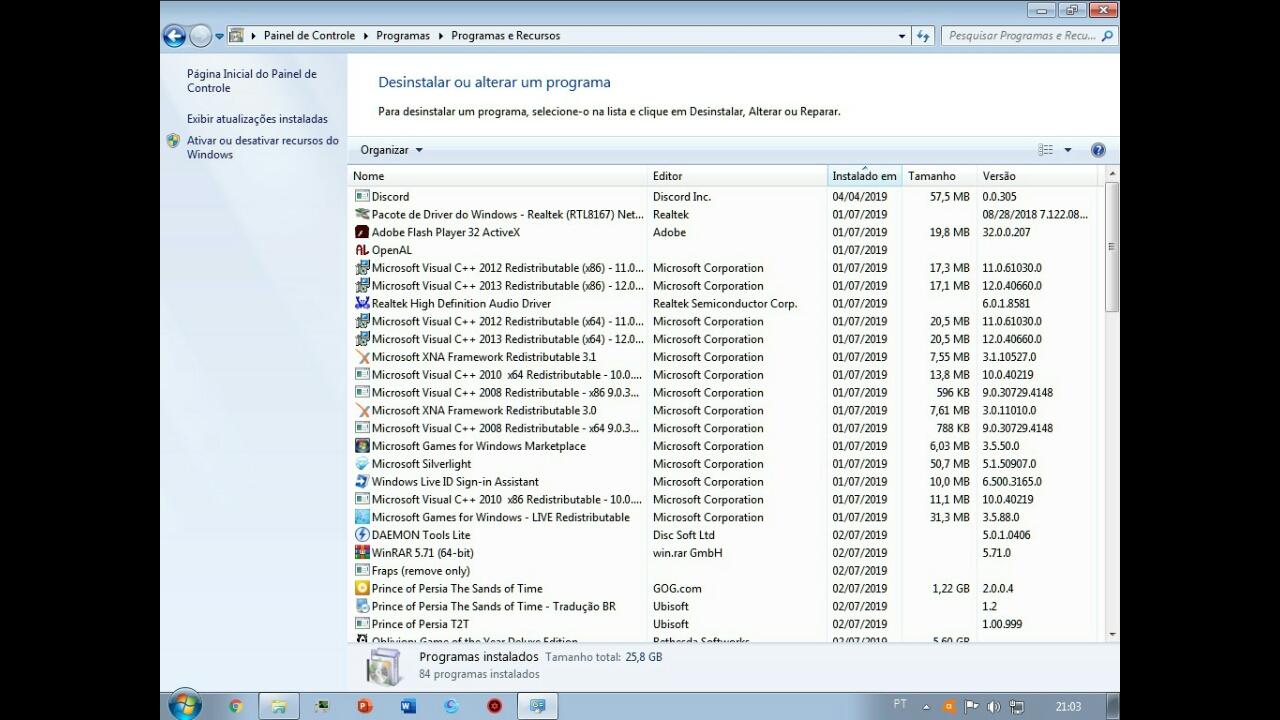This screenshot has height=720, width=1280.
Task: Click the scrollbar up arrow
Action: point(1112,174)
